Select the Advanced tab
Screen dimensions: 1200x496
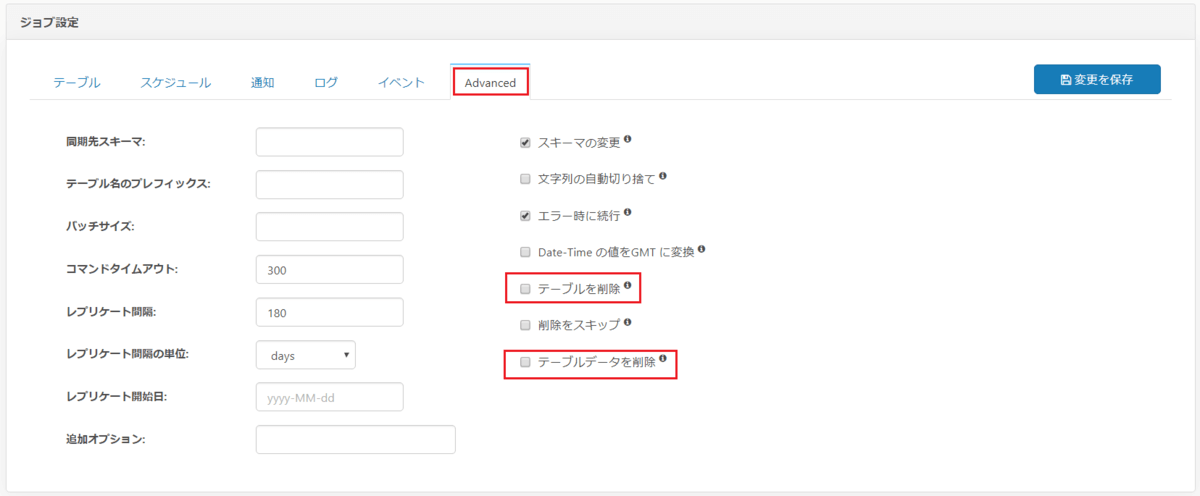coord(490,83)
